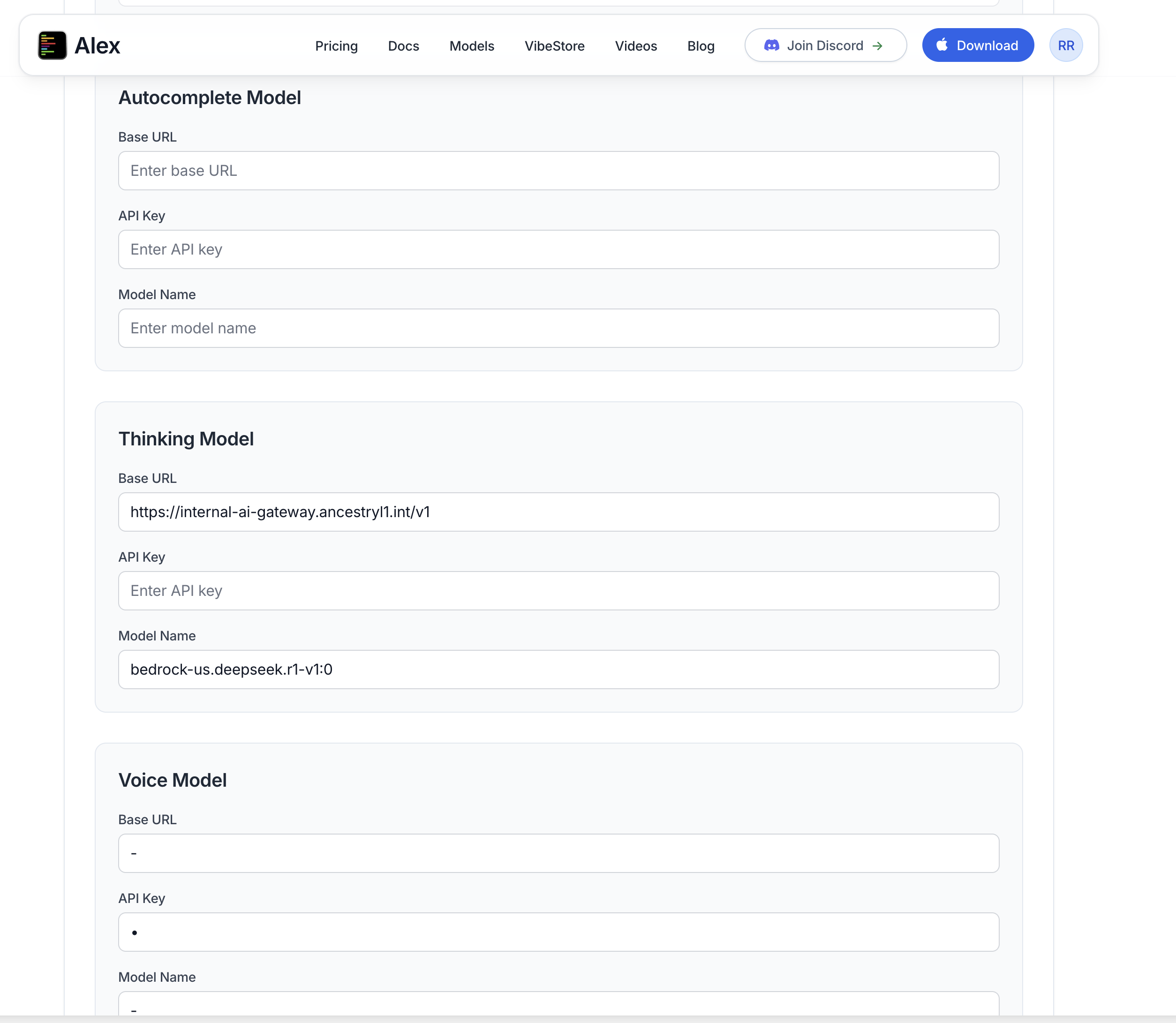Click the Join Discord button
Viewport: 1176px width, 1023px height.
825,45
